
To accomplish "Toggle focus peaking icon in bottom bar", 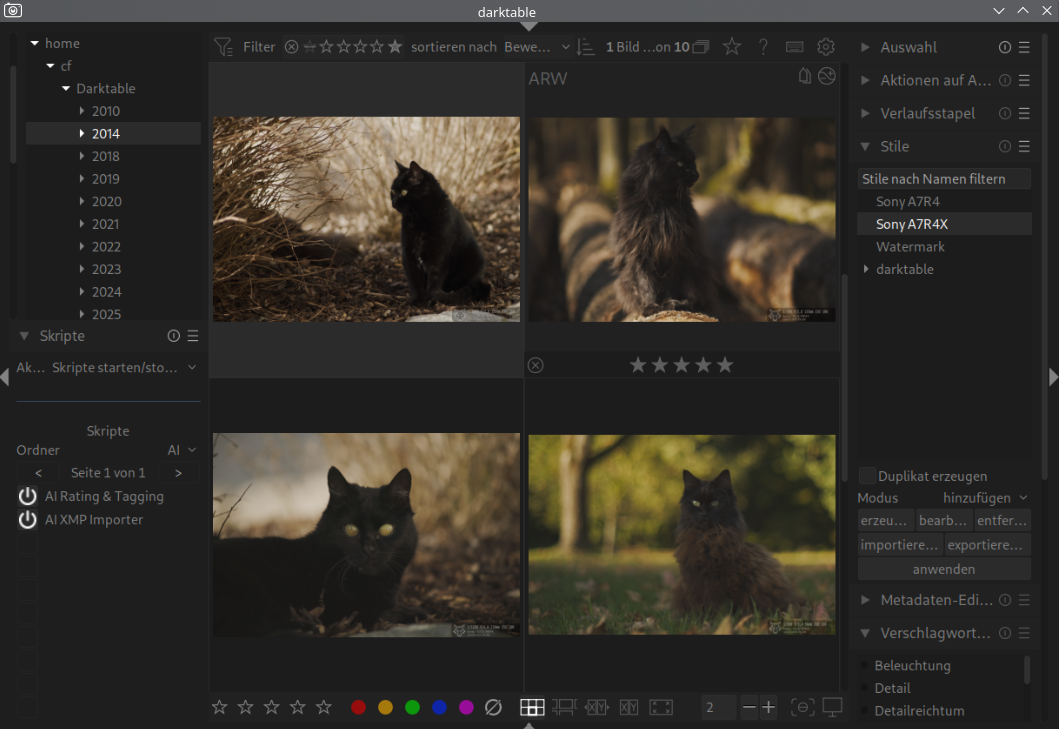I will (x=802, y=707).
